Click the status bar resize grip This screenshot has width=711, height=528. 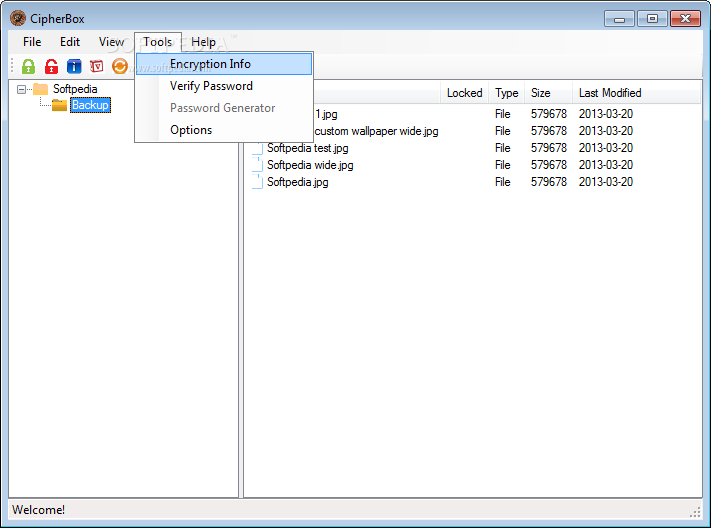point(695,512)
